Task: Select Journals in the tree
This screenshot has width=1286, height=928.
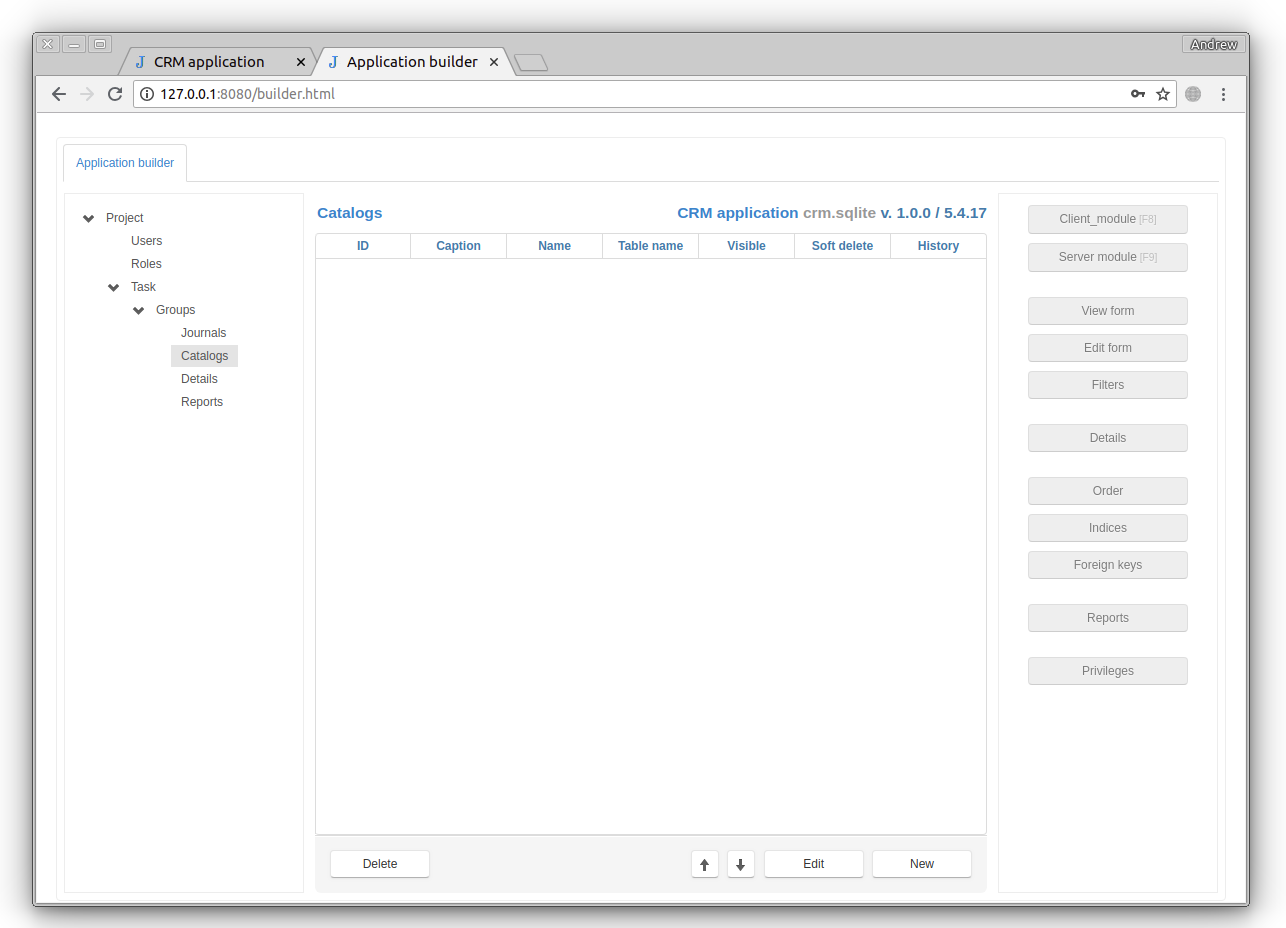Action: pos(203,333)
